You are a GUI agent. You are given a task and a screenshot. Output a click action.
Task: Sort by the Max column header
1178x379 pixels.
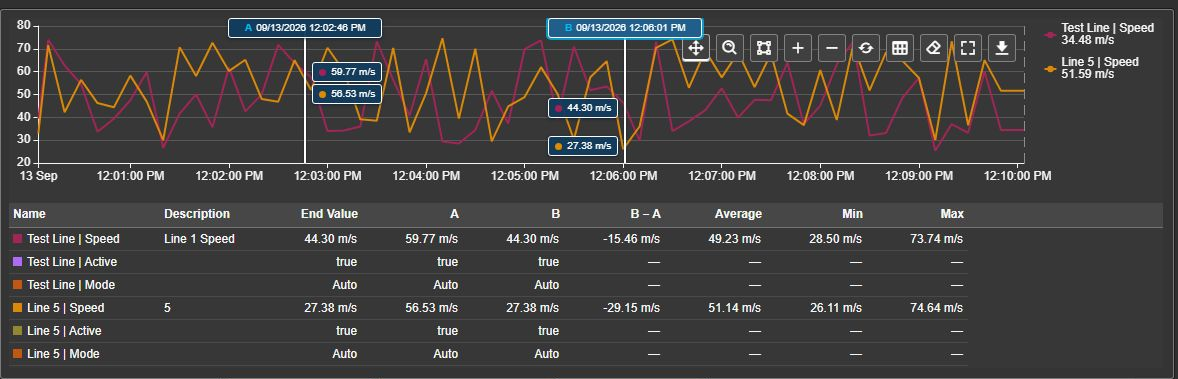(x=952, y=214)
